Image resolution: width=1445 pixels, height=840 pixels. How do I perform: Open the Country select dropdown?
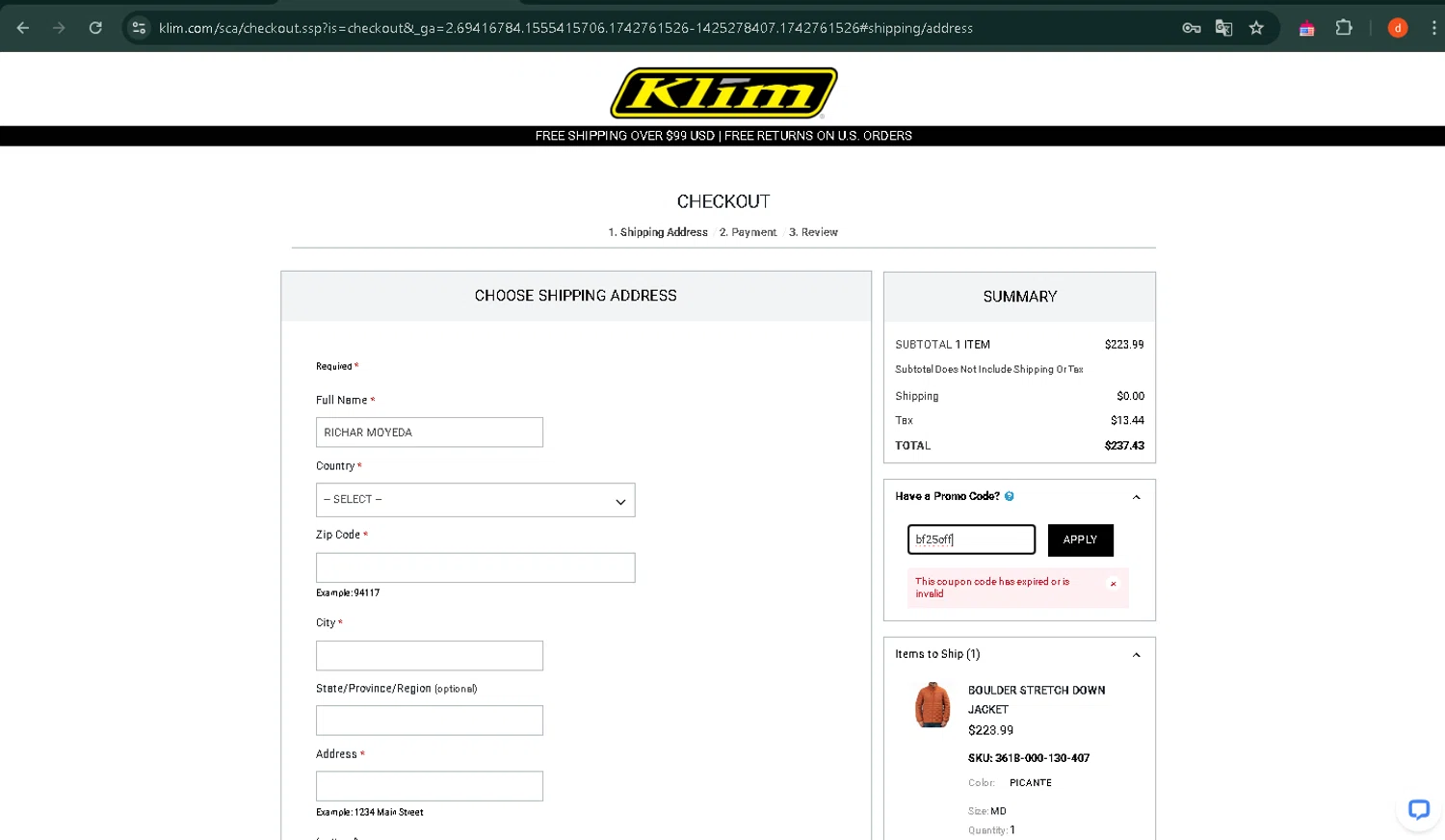point(475,500)
